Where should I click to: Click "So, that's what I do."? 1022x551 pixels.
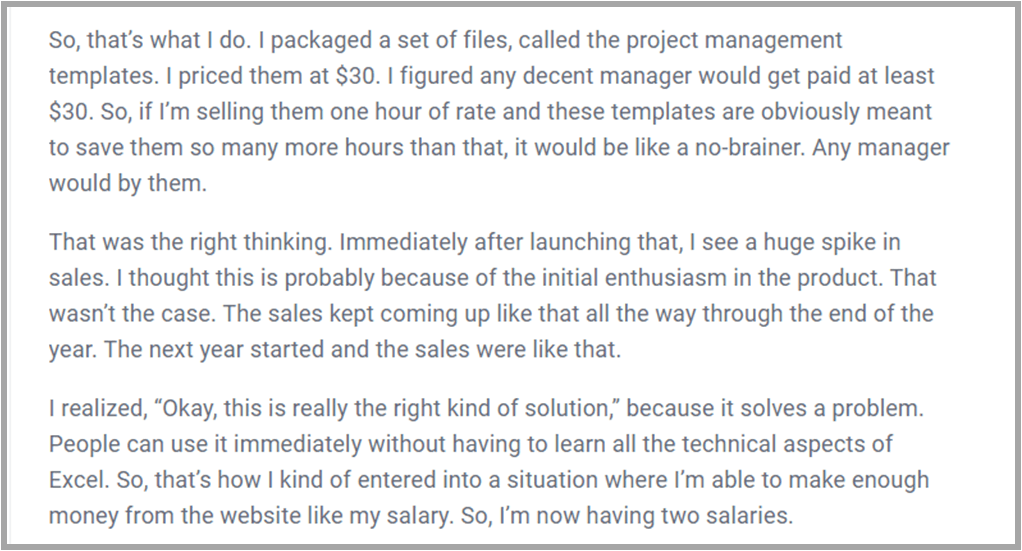coord(150,40)
